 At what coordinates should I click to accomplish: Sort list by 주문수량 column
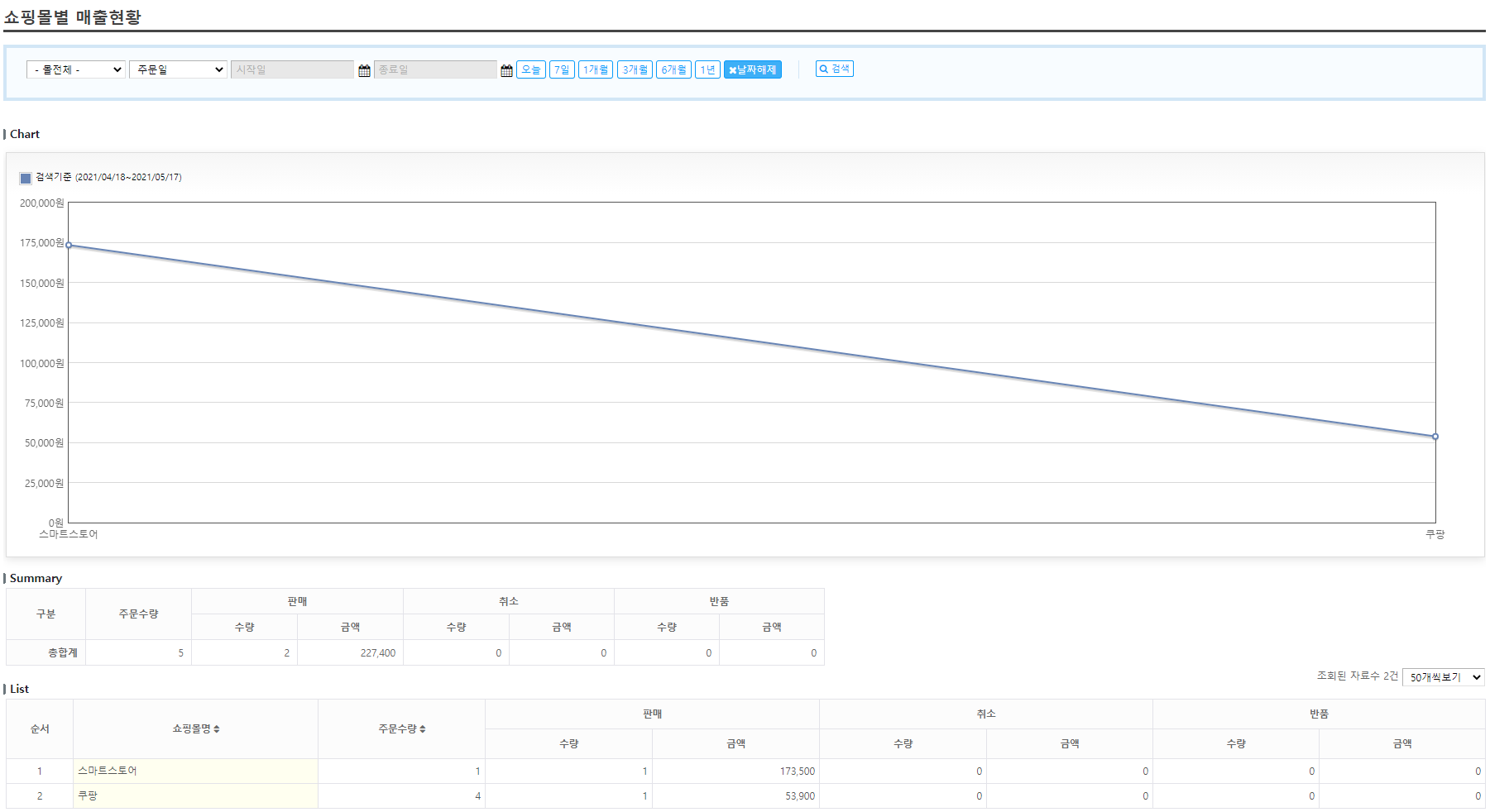pos(401,729)
